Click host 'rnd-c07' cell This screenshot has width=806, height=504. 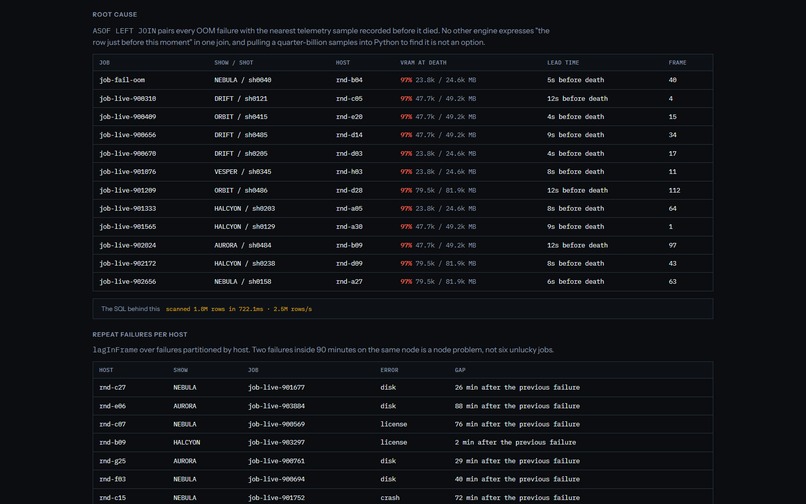113,424
